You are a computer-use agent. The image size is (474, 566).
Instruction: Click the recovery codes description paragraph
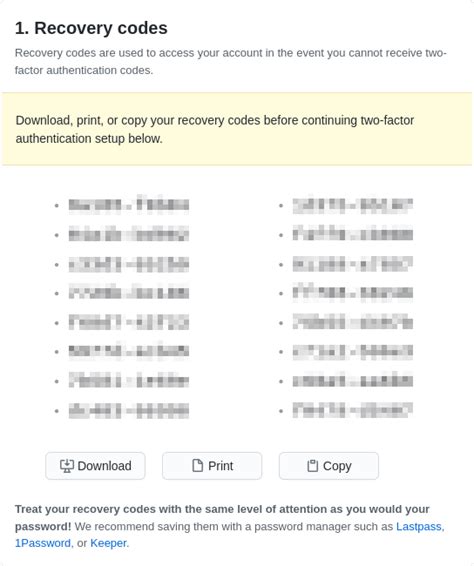231,61
